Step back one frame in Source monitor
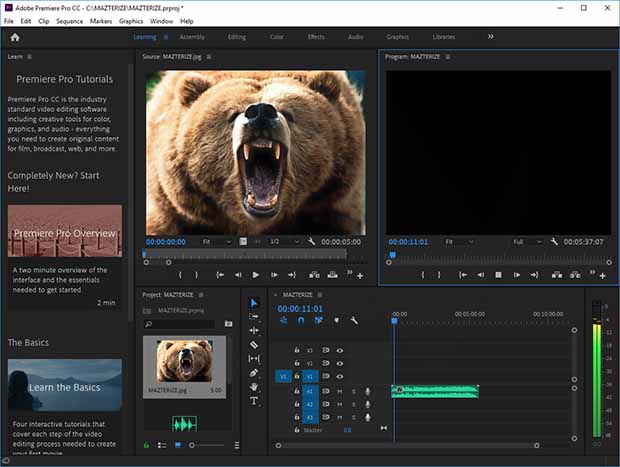The image size is (620, 467). [238, 275]
